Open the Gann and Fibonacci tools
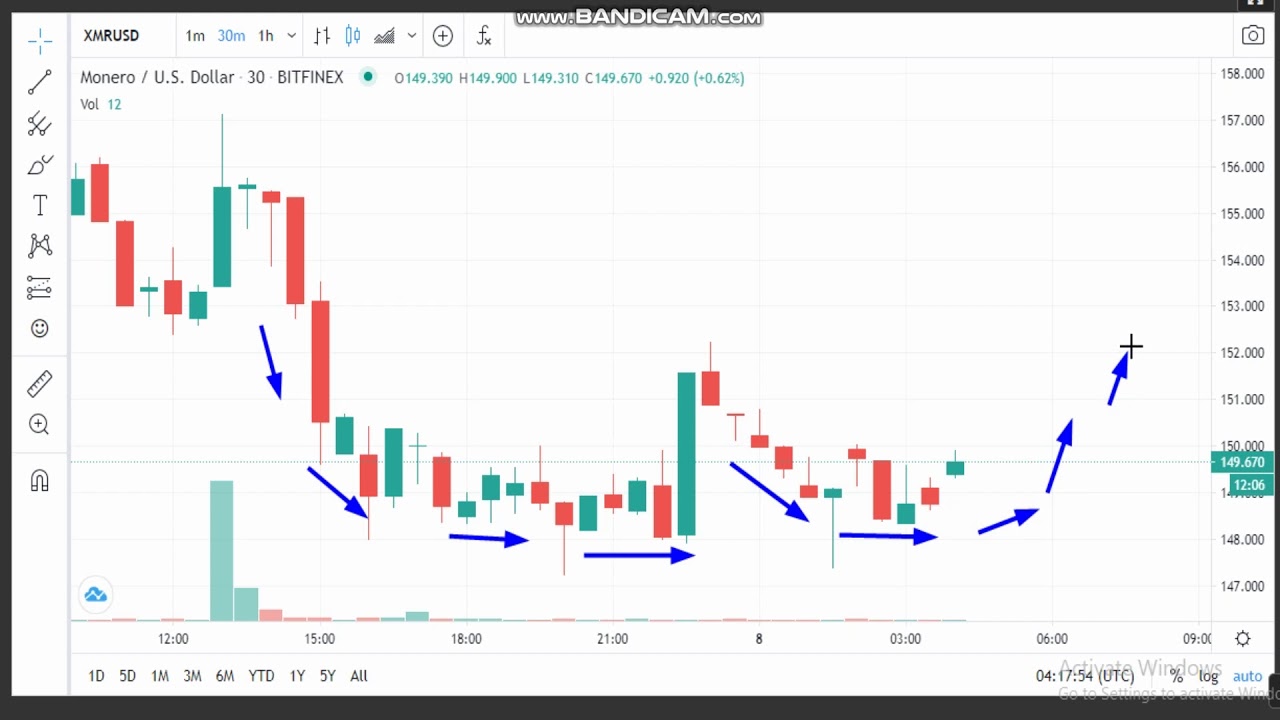Screen dimensions: 1280x720 [x=40, y=124]
